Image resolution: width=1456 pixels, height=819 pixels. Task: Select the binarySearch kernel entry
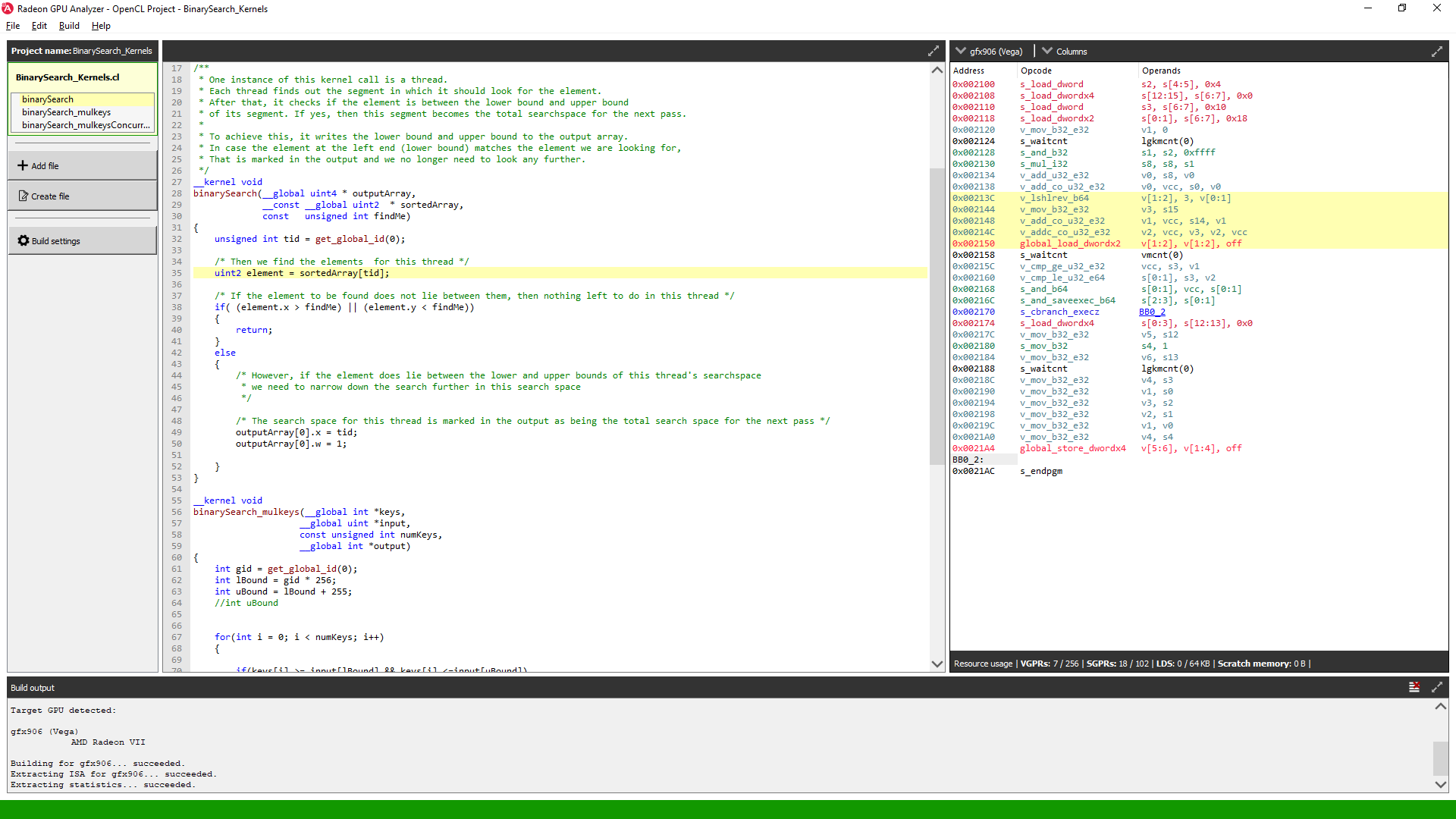click(48, 99)
